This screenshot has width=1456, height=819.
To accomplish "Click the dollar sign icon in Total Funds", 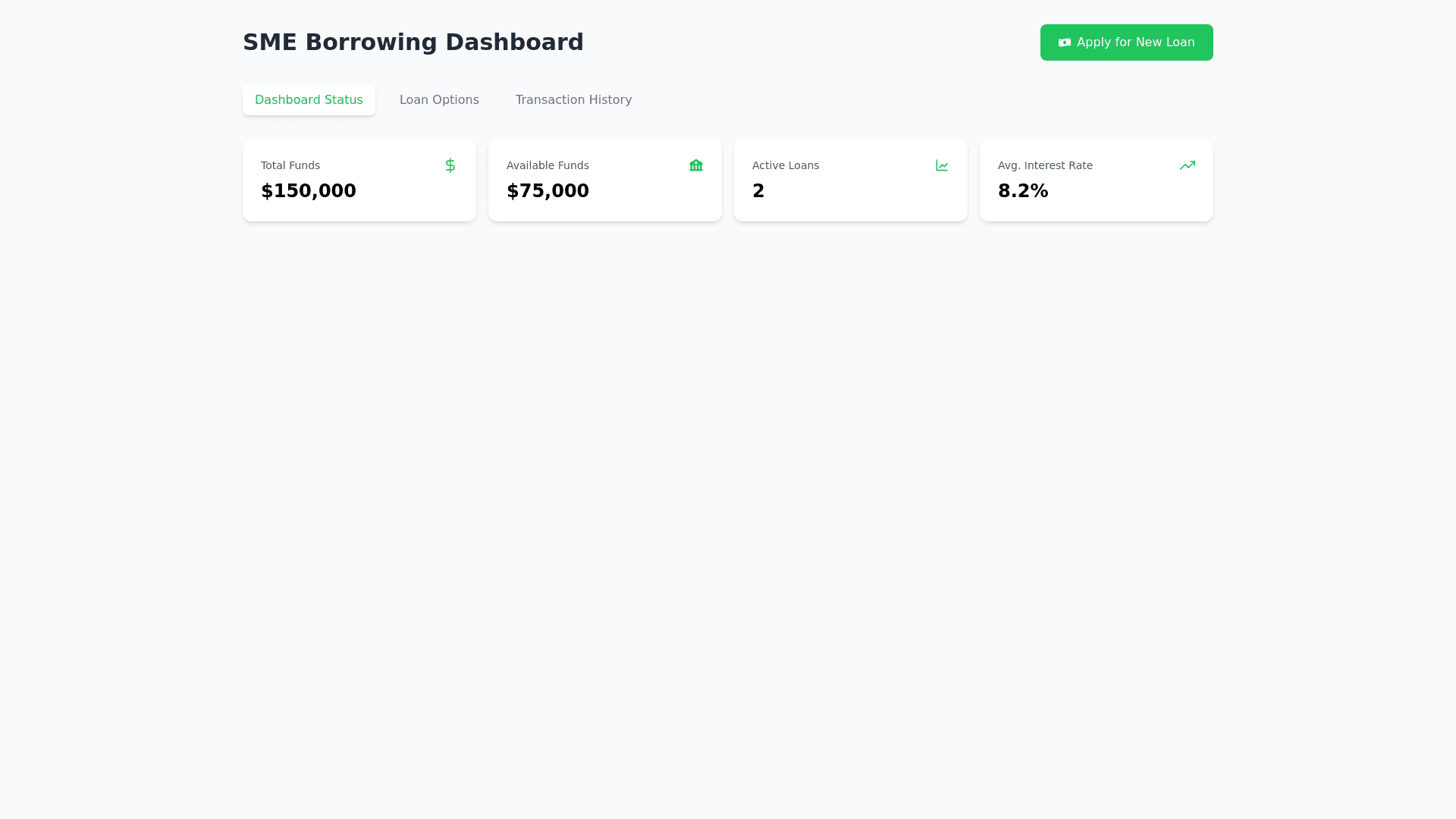I will click(x=450, y=165).
